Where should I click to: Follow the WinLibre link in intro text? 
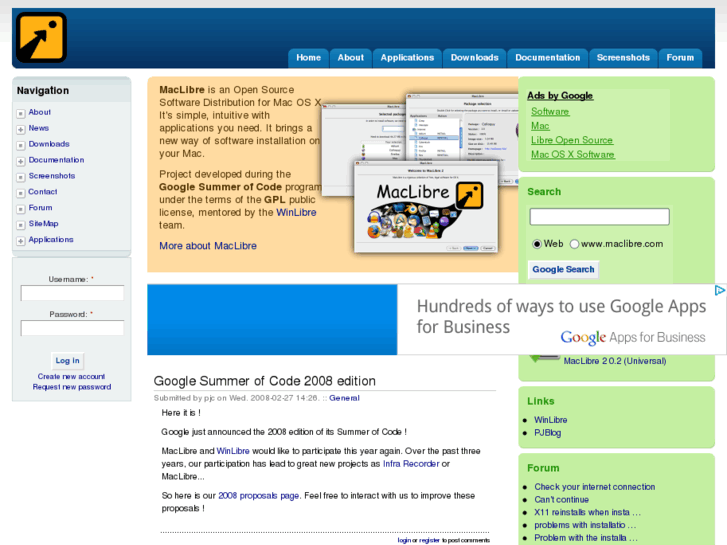pyautogui.click(x=296, y=212)
